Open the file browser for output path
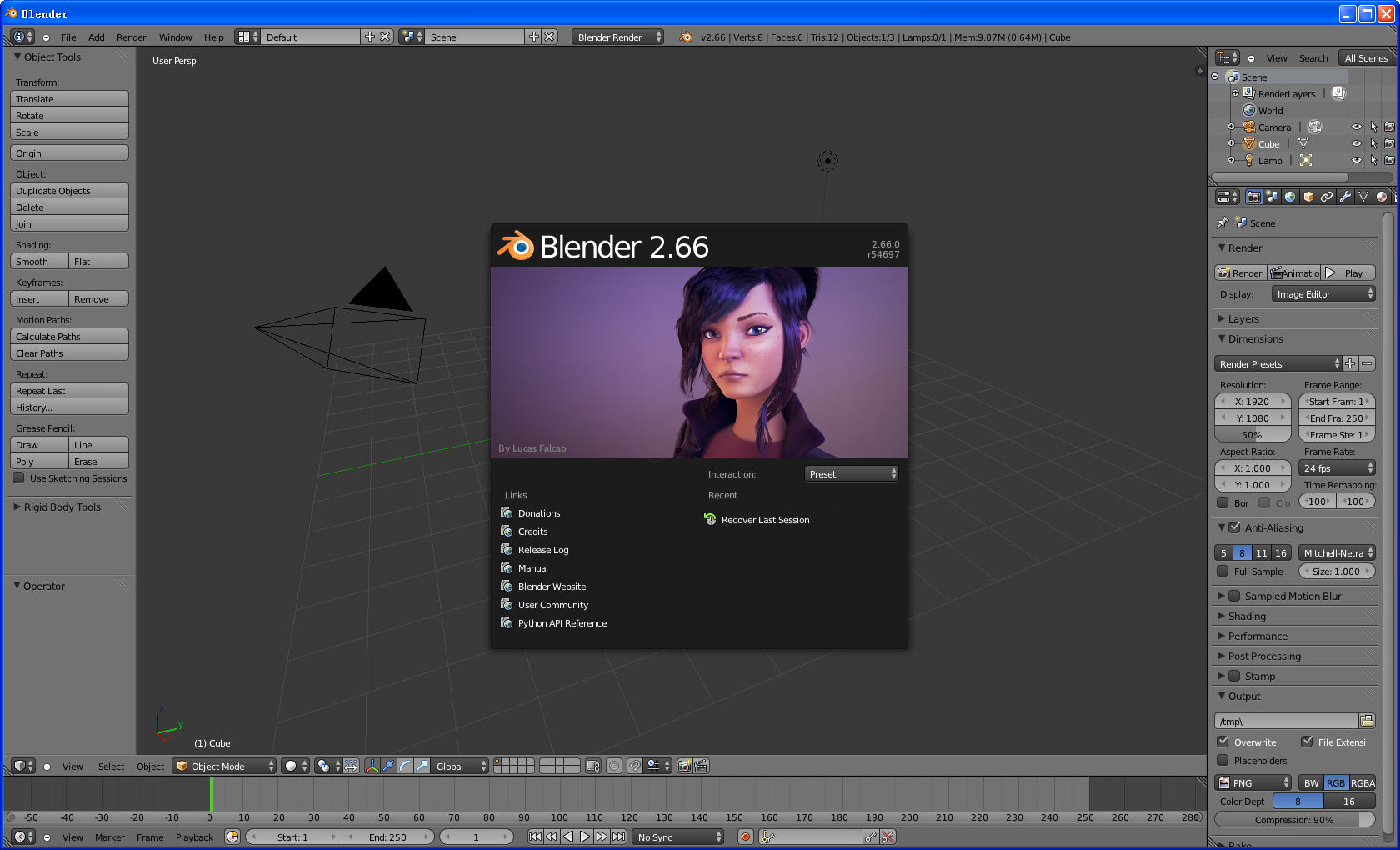 pyautogui.click(x=1367, y=721)
